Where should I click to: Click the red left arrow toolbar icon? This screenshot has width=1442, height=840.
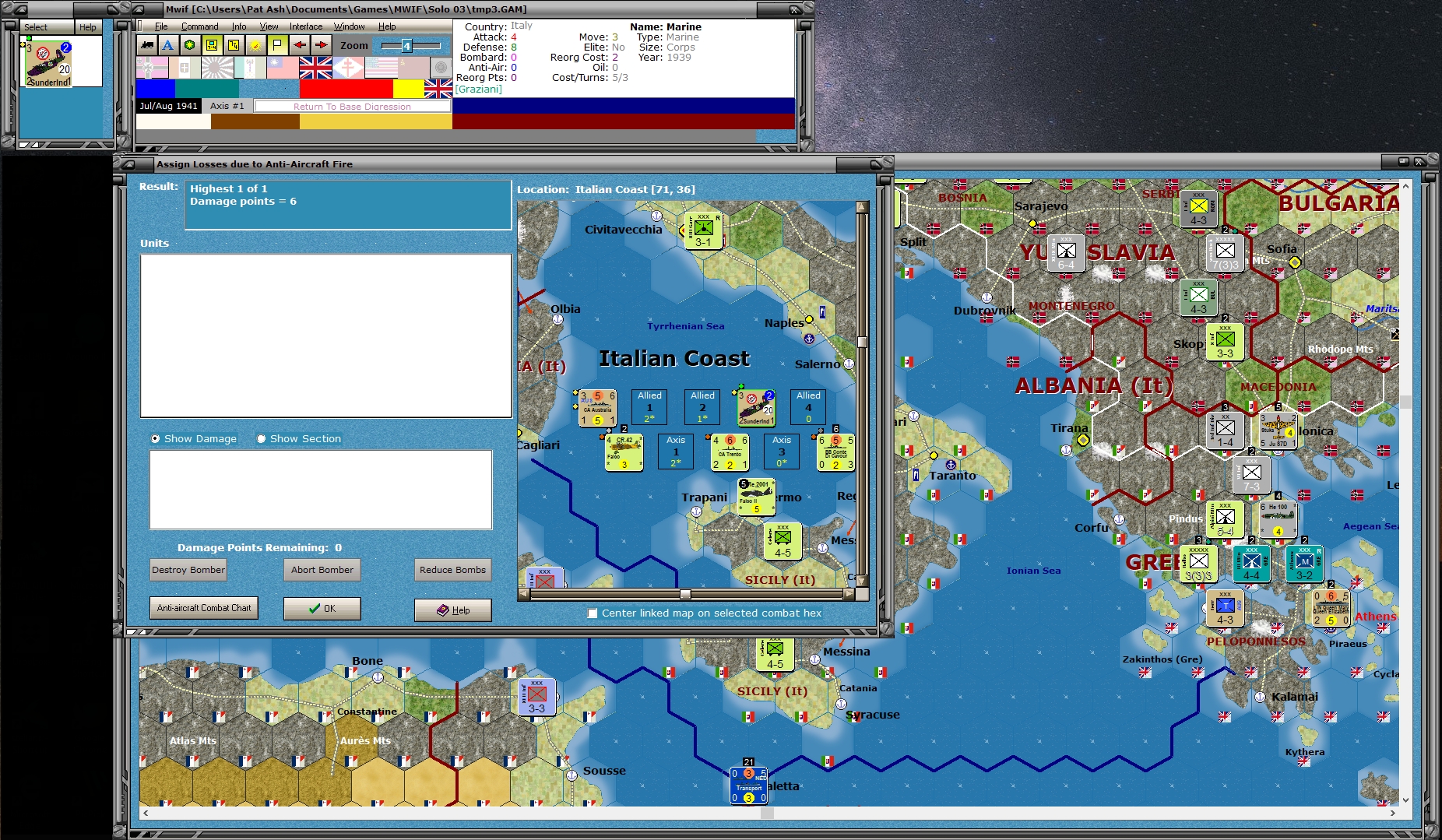(299, 45)
